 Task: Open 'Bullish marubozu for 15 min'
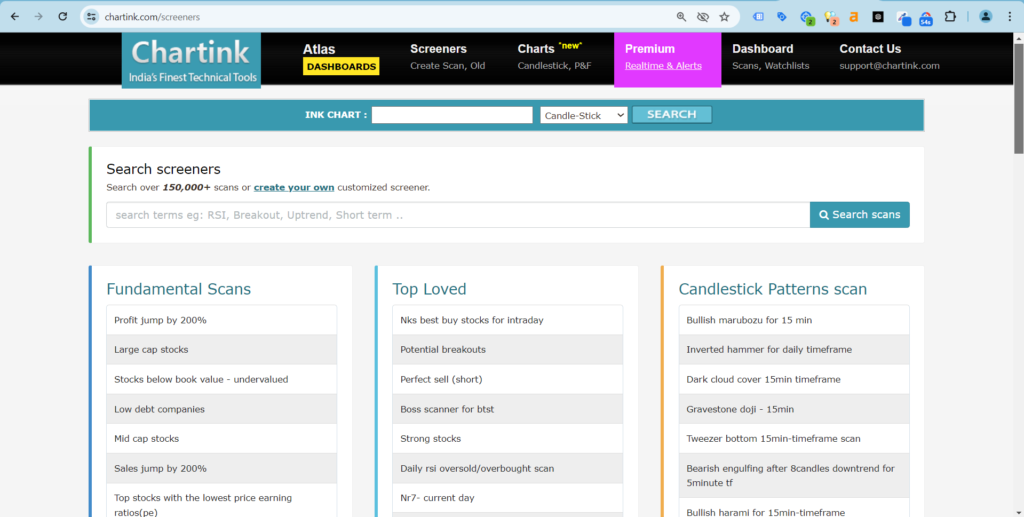click(794, 320)
